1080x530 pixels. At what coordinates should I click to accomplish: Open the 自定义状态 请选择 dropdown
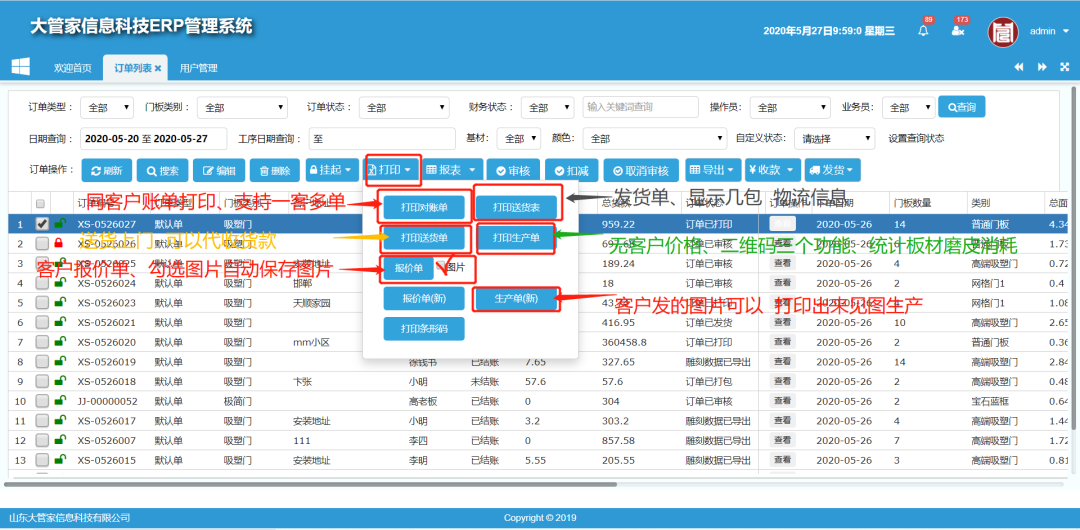[x=837, y=139]
